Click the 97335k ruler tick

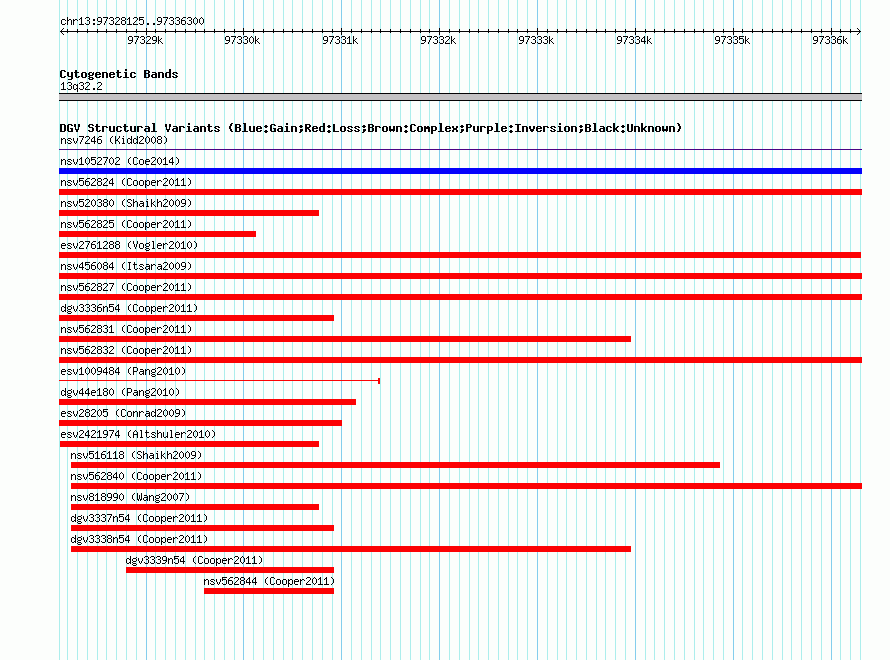click(732, 40)
